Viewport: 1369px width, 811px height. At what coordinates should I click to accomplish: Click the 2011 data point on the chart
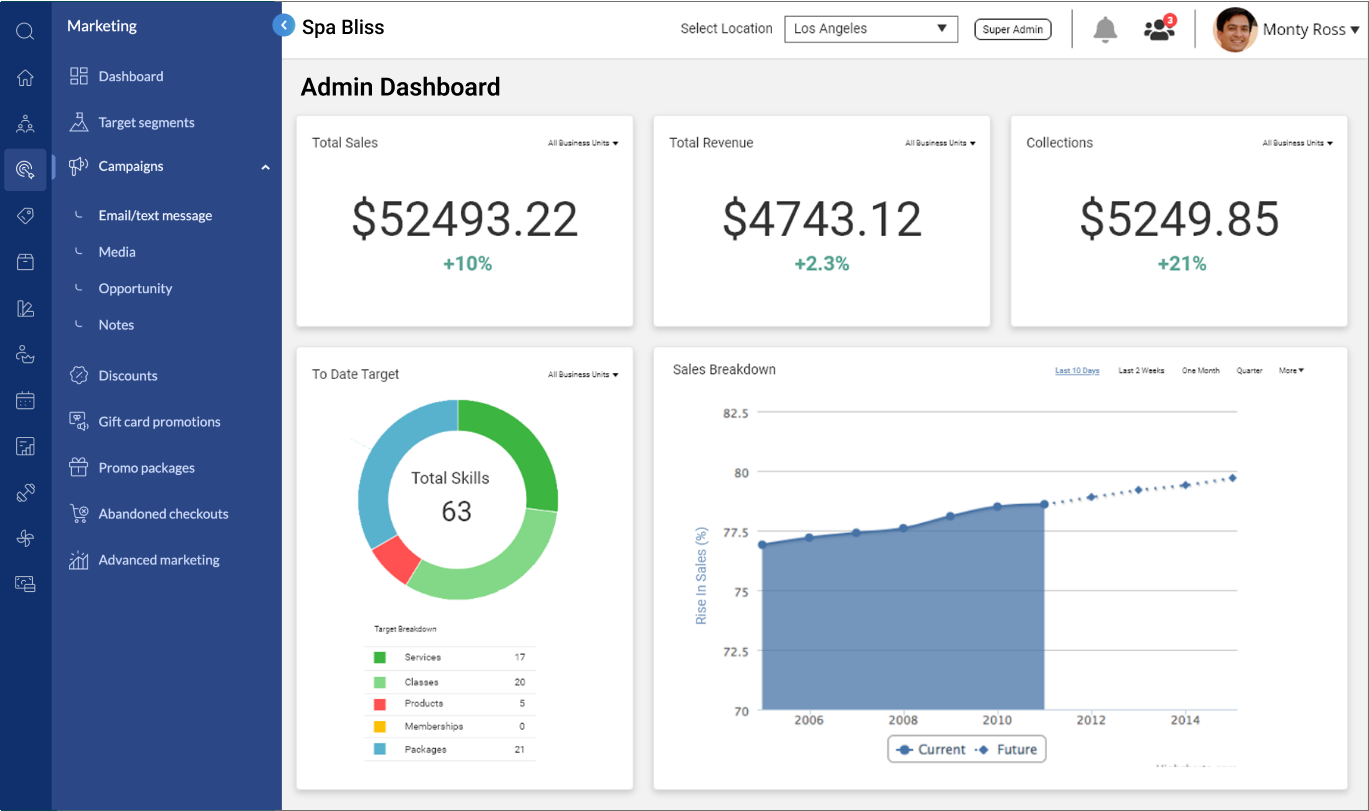(x=1044, y=504)
